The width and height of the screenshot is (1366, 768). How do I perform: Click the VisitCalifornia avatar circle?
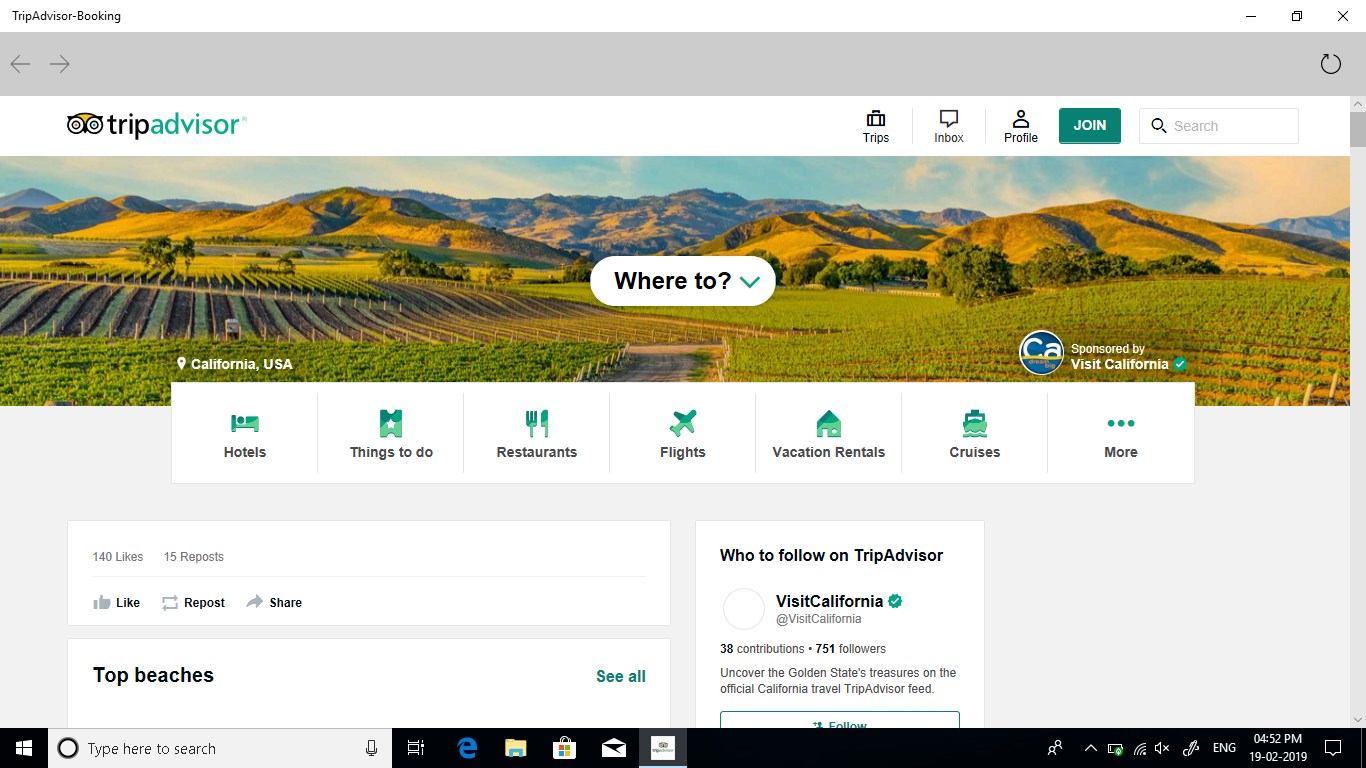click(x=743, y=609)
